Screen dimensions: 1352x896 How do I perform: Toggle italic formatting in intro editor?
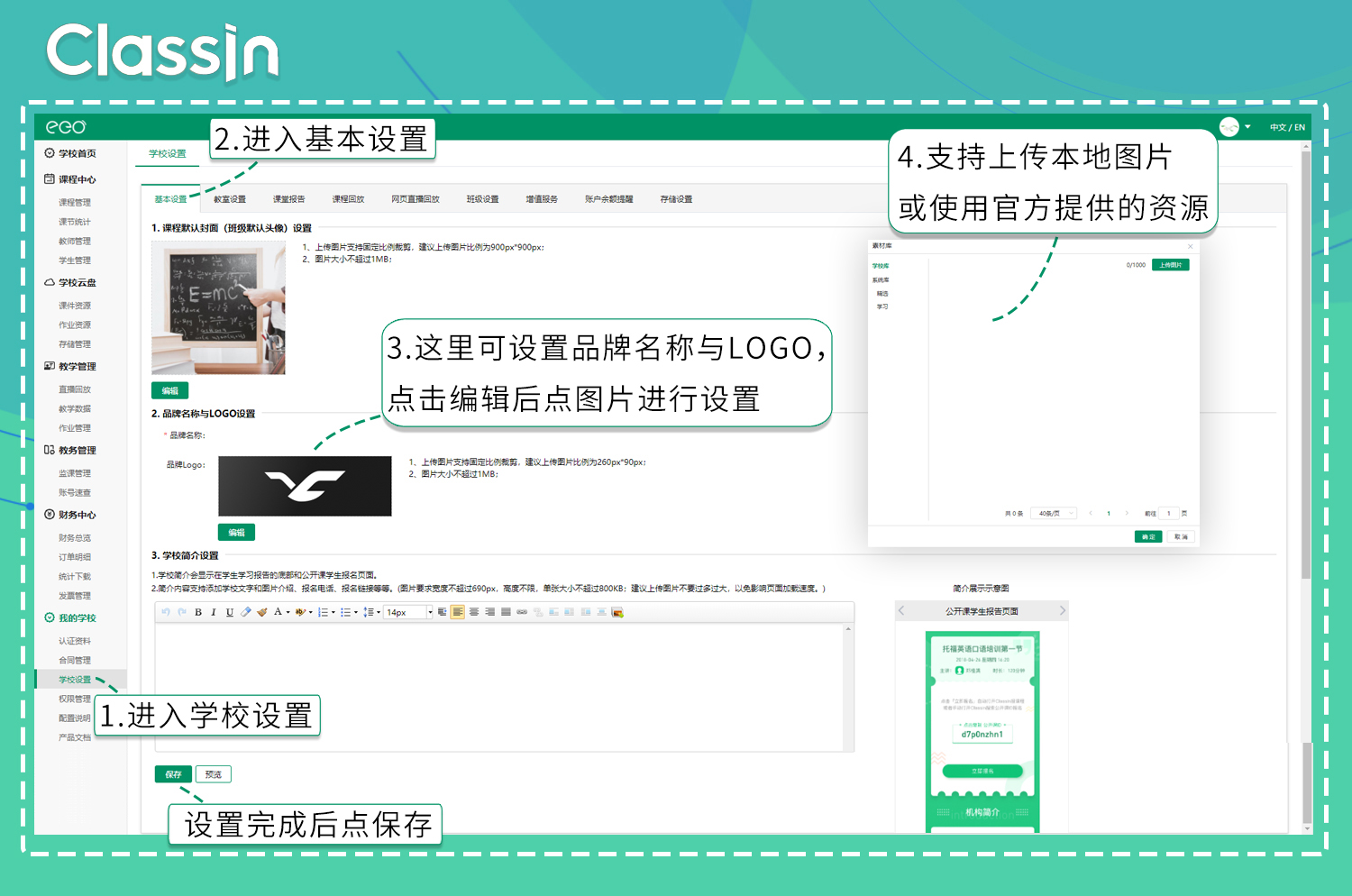[214, 612]
